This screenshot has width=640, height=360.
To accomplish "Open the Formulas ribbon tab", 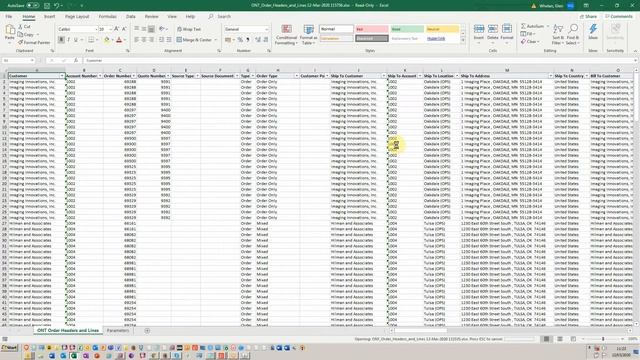I will click(108, 16).
